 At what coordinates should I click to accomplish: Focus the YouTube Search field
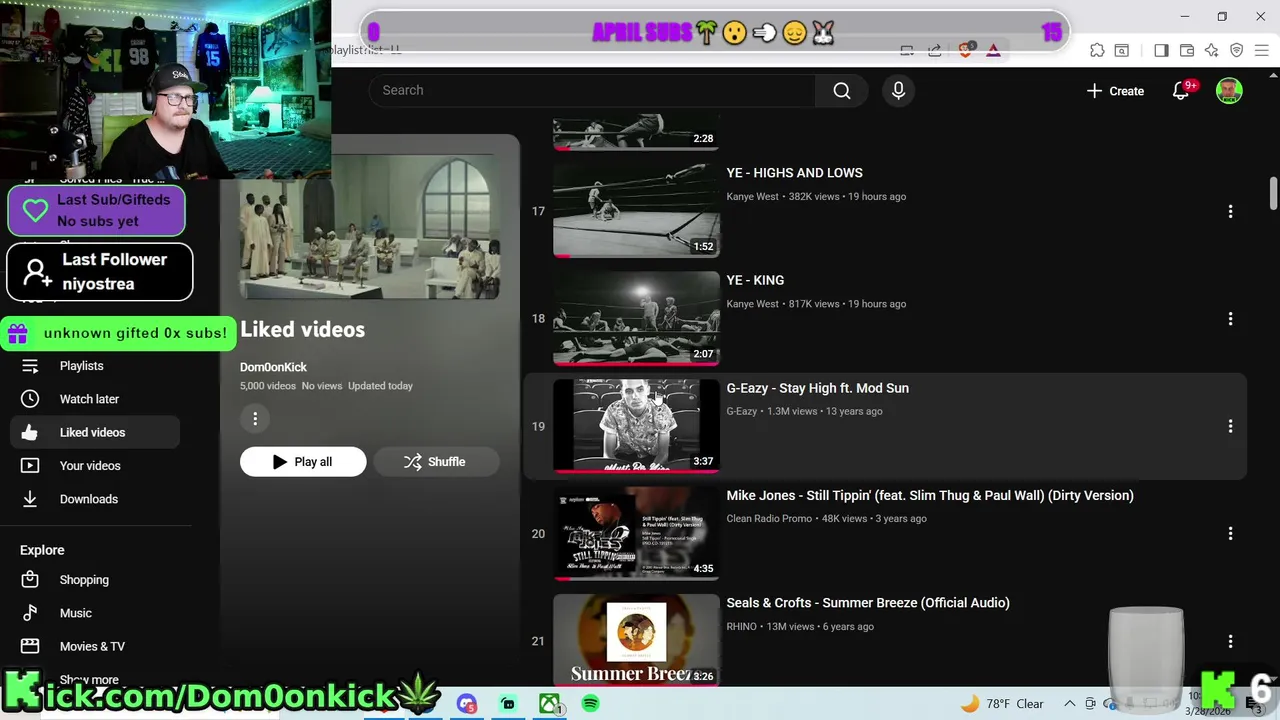coord(592,91)
